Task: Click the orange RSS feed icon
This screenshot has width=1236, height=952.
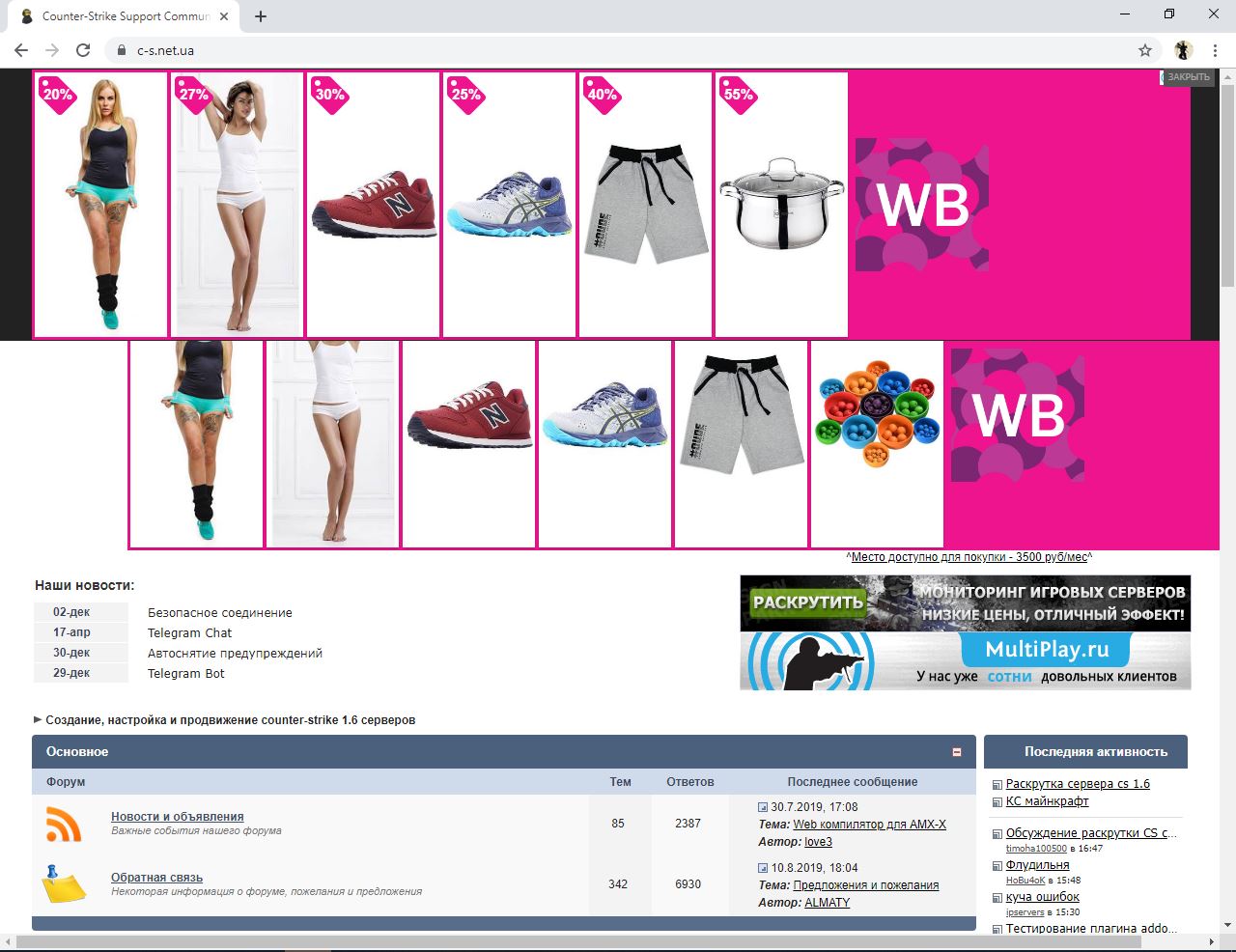Action: (64, 824)
